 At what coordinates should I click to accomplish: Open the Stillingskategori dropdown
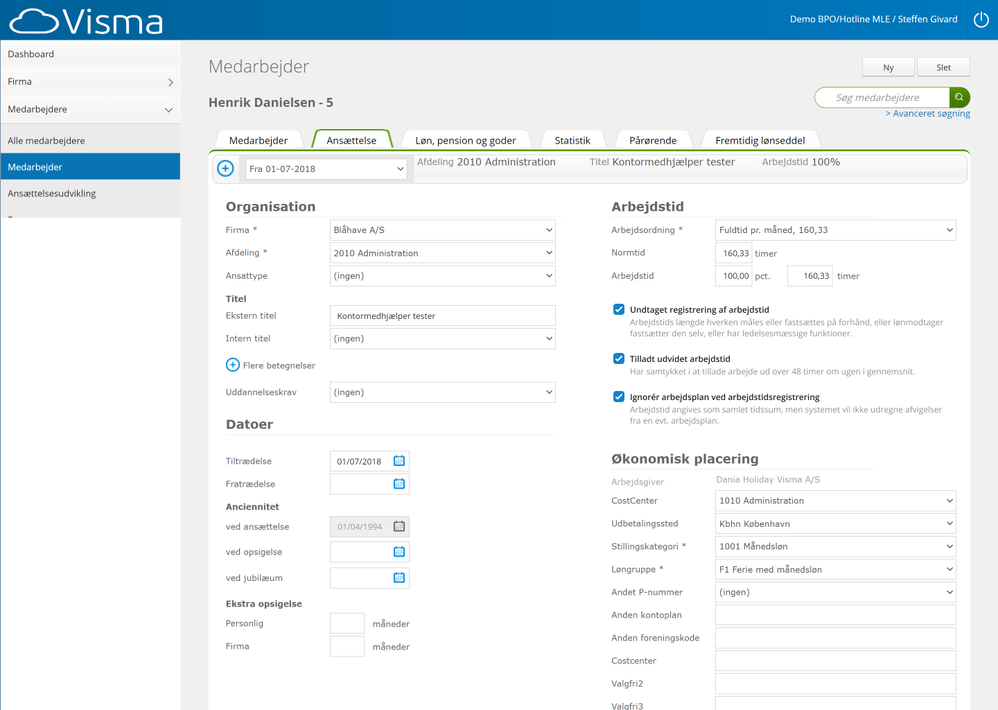(x=836, y=546)
